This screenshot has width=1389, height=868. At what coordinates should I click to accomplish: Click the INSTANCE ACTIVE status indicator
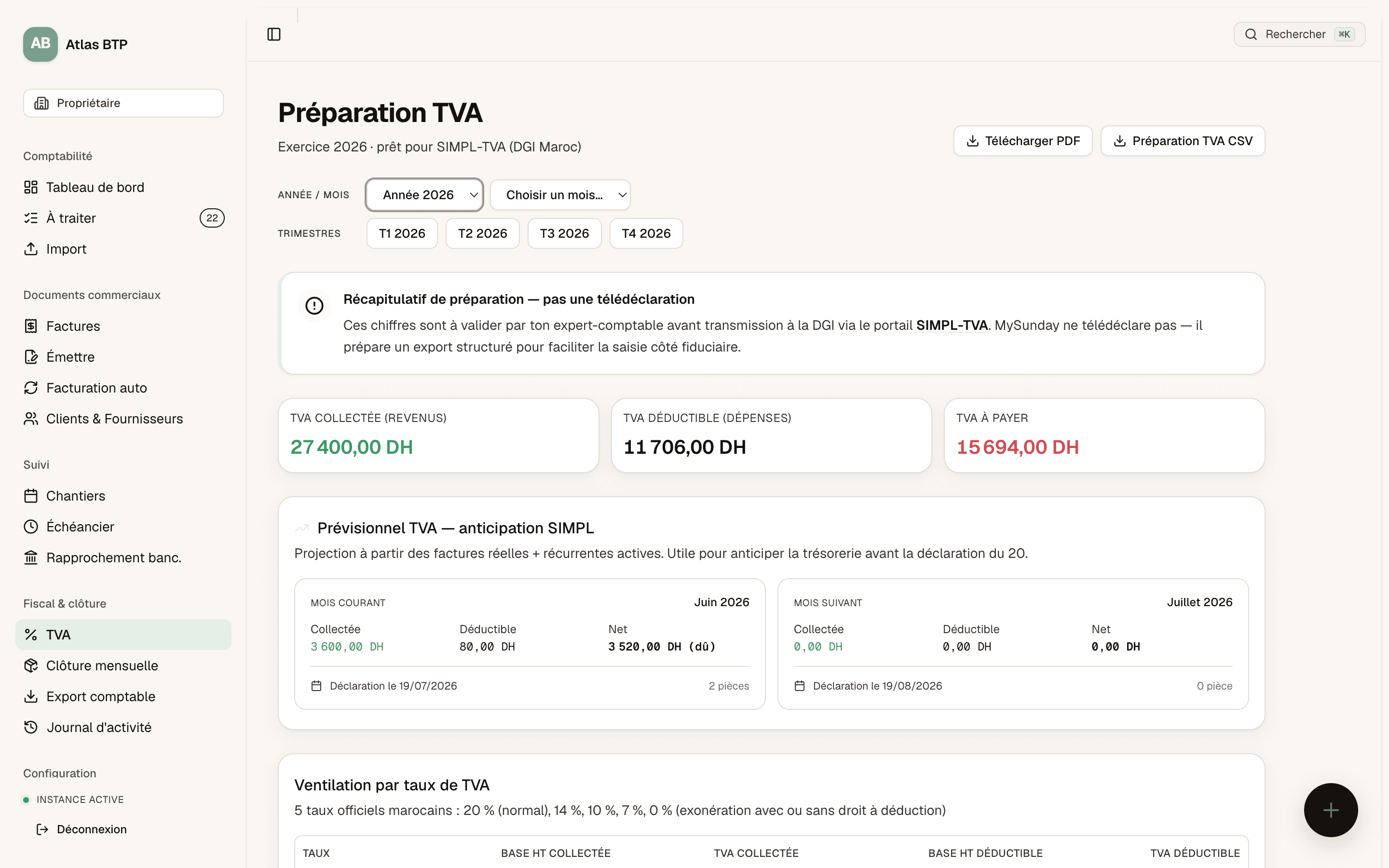pos(73,800)
